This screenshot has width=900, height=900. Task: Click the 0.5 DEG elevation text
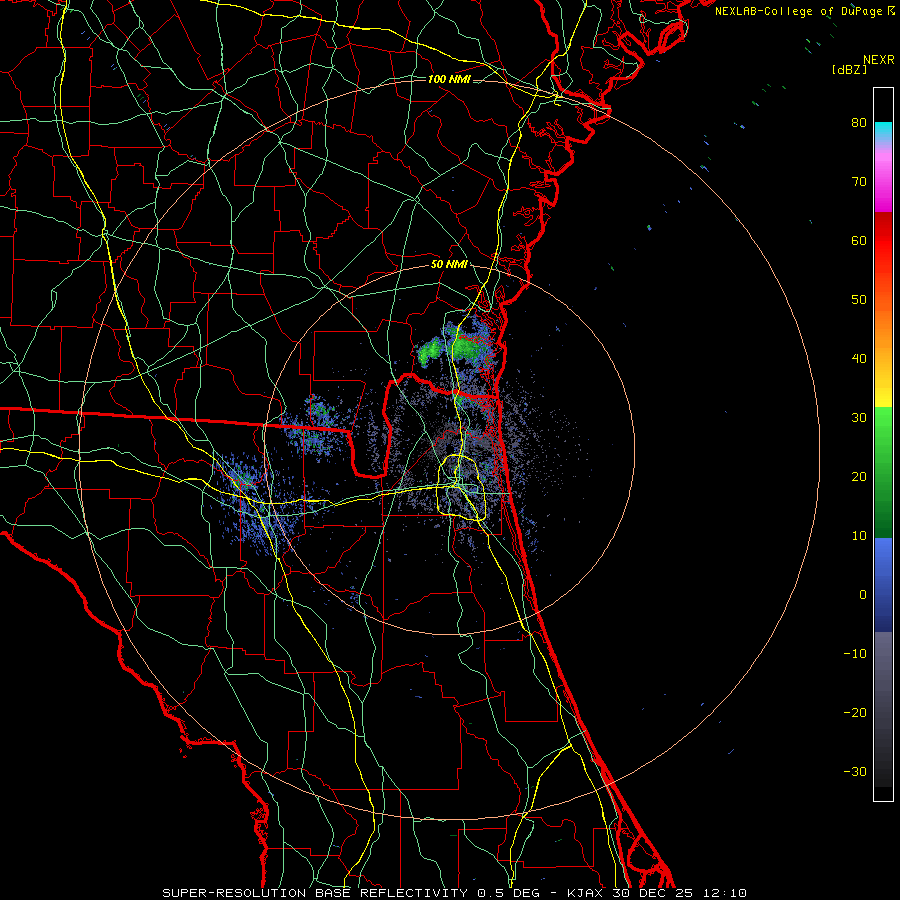coord(508,893)
